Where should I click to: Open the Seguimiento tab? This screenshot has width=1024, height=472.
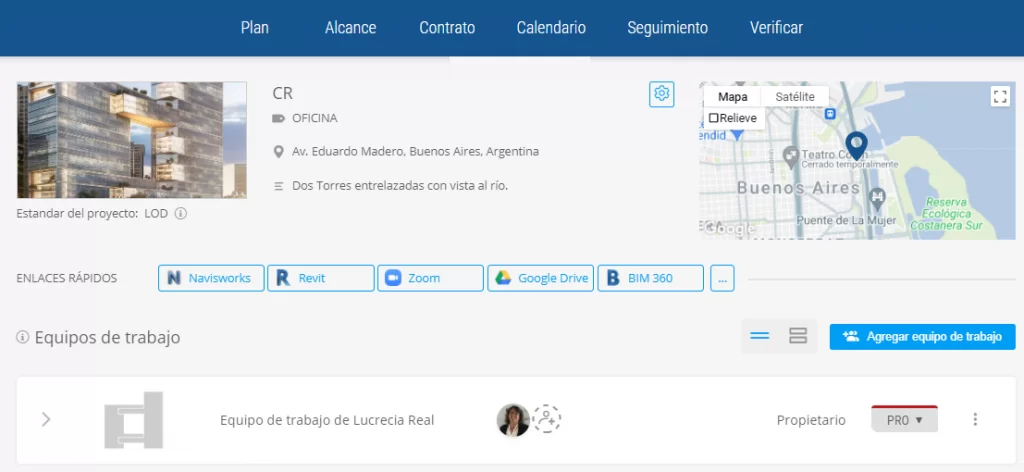click(x=667, y=28)
